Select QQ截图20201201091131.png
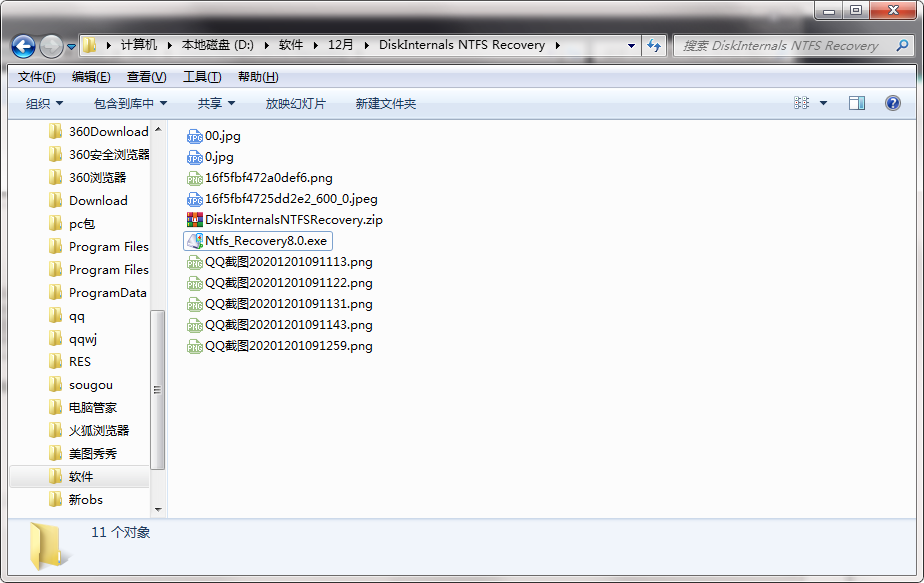924x583 pixels. (280, 304)
